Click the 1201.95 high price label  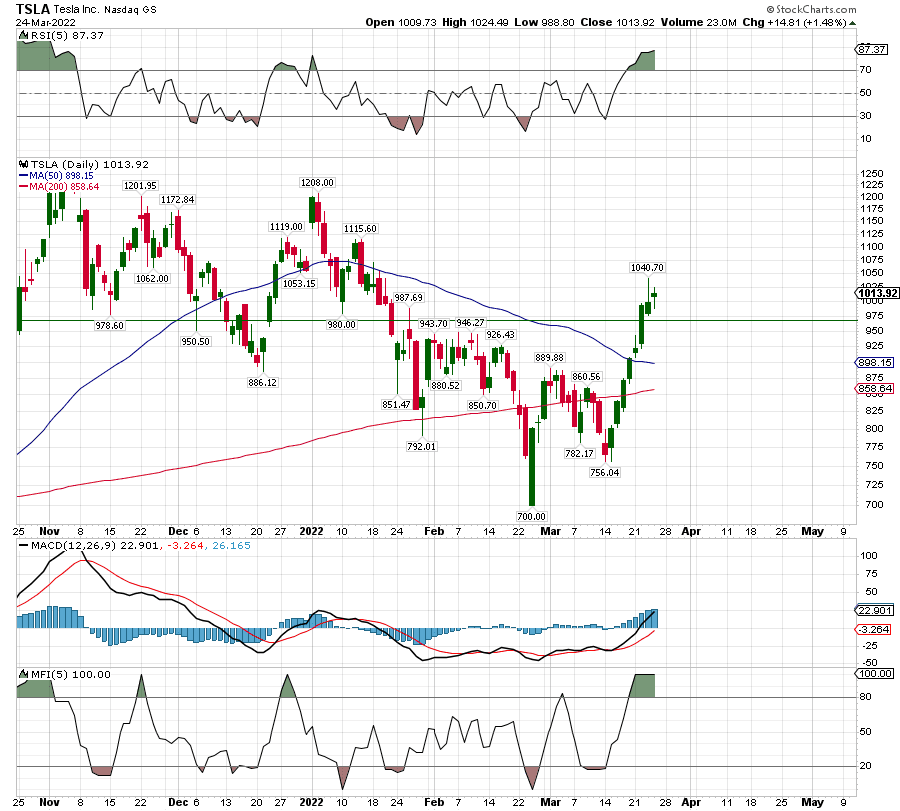point(140,185)
